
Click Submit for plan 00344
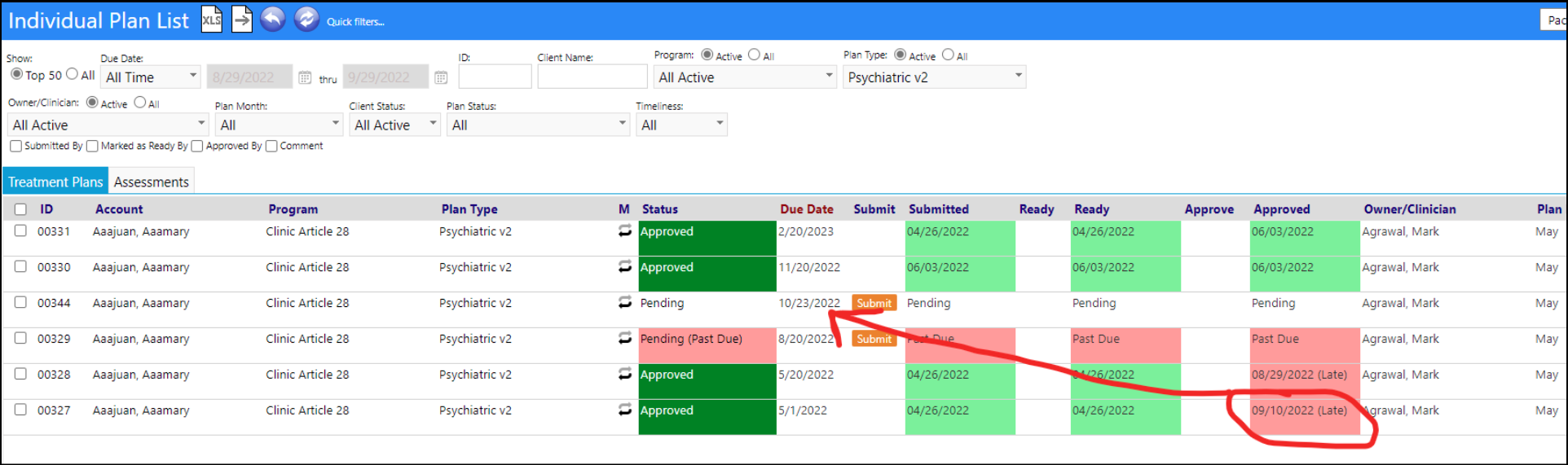[874, 303]
